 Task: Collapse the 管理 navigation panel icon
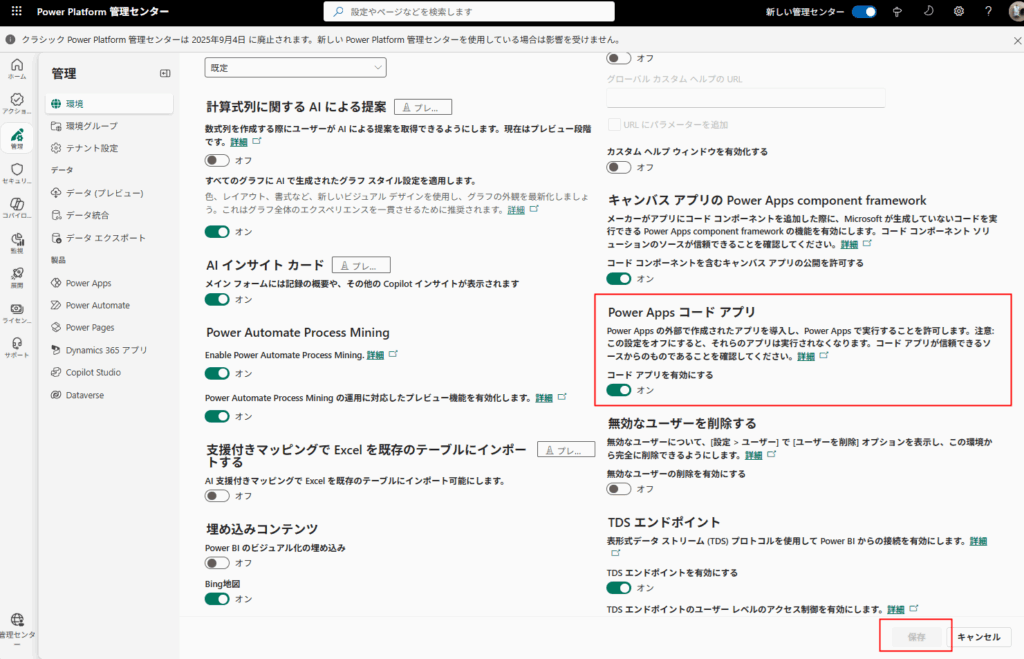pos(165,73)
